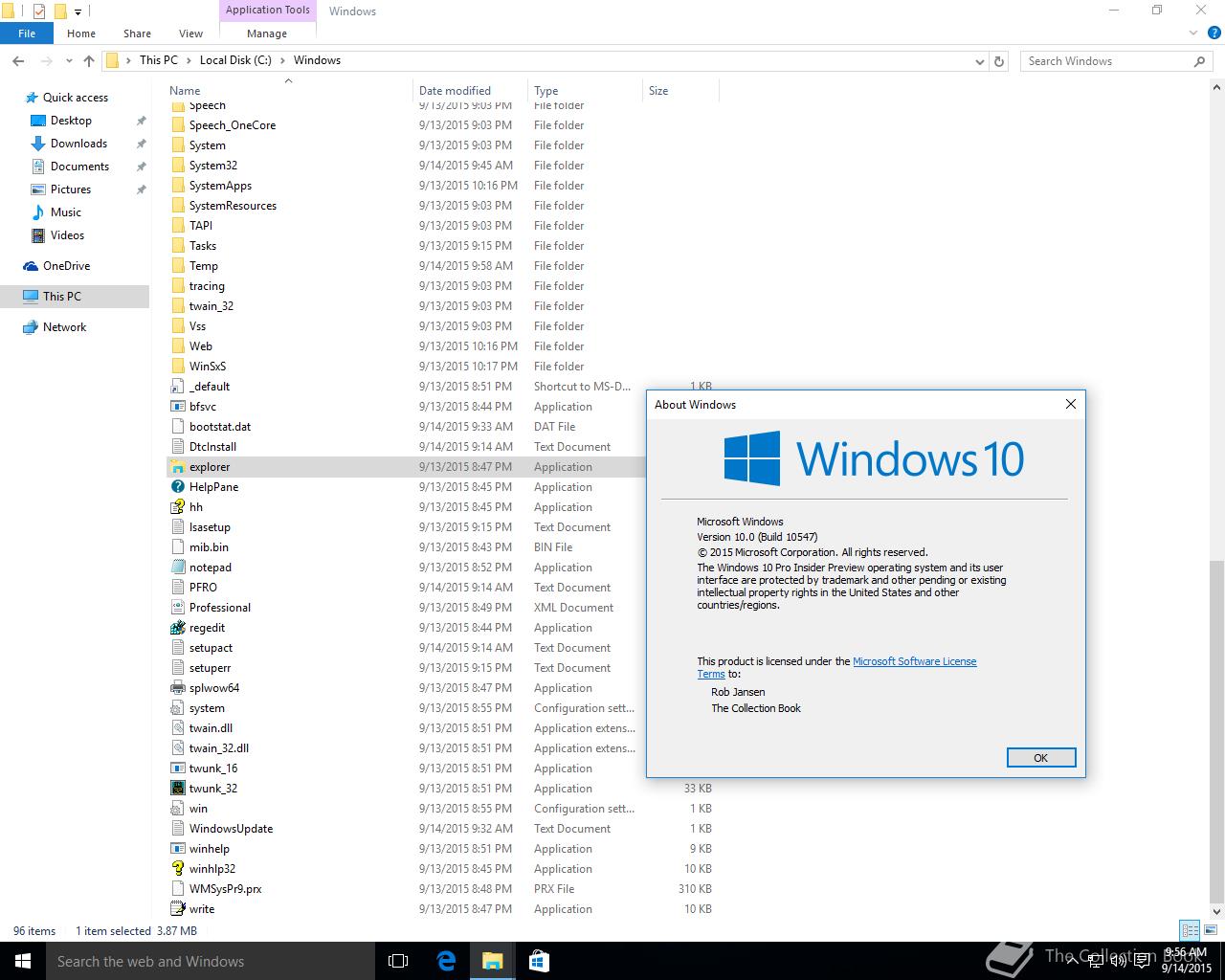This screenshot has width=1225, height=980.
Task: Click the twunk_32 application icon
Action: (177, 789)
